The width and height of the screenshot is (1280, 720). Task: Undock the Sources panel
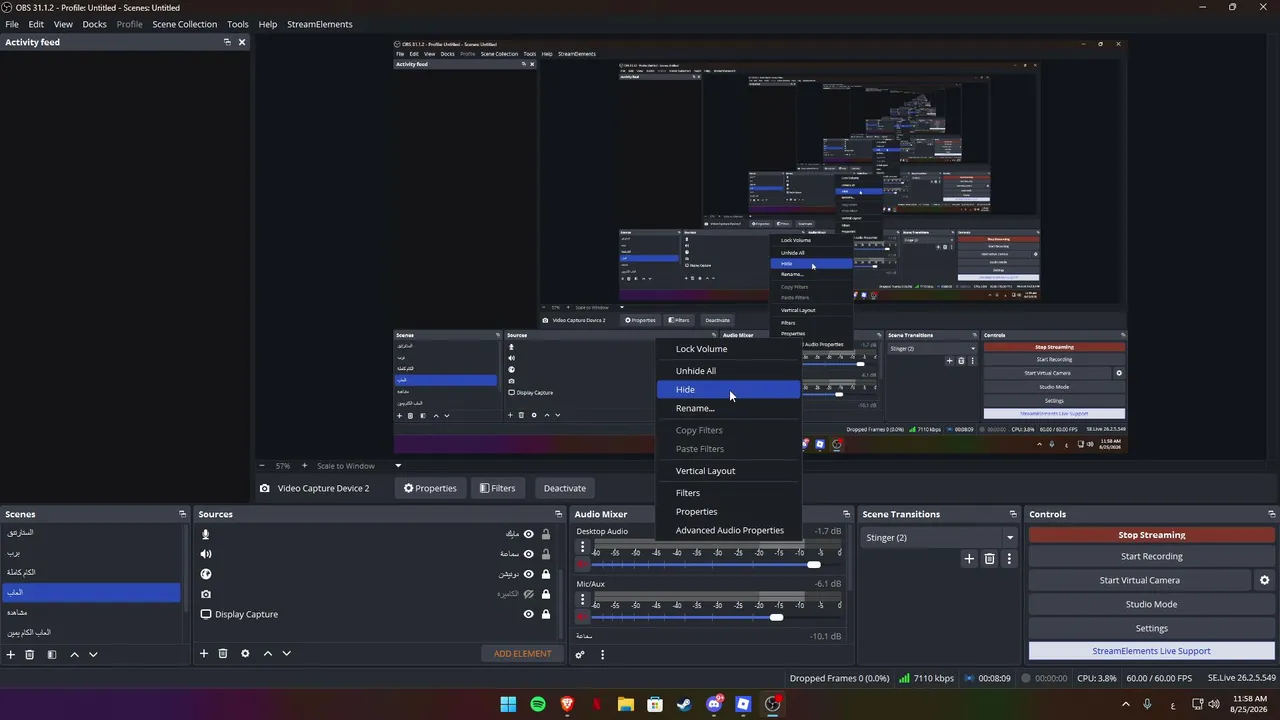click(558, 514)
